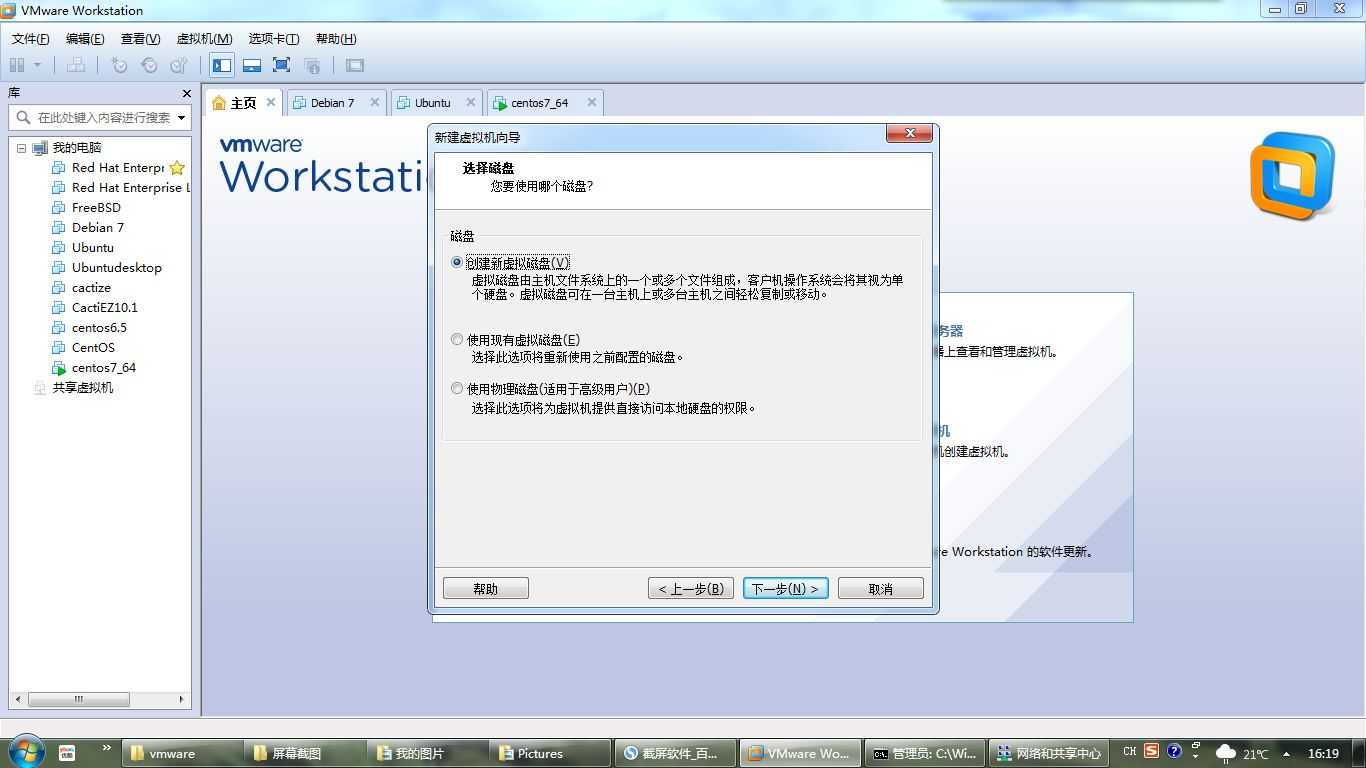Viewport: 1366px width, 768px height.
Task: Select 共享虚拟机 shared VMs node
Action: pos(73,388)
